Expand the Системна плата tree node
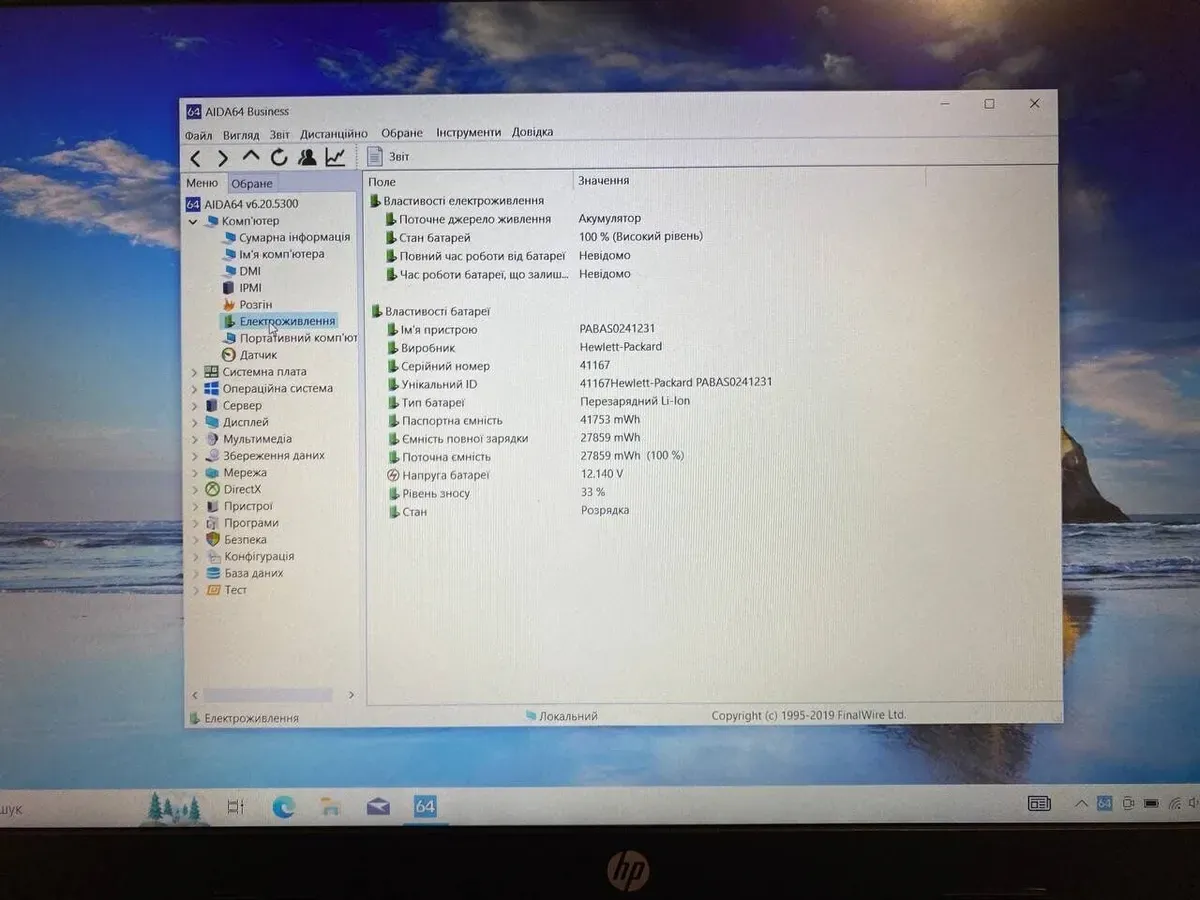Image resolution: width=1200 pixels, height=900 pixels. 194,372
